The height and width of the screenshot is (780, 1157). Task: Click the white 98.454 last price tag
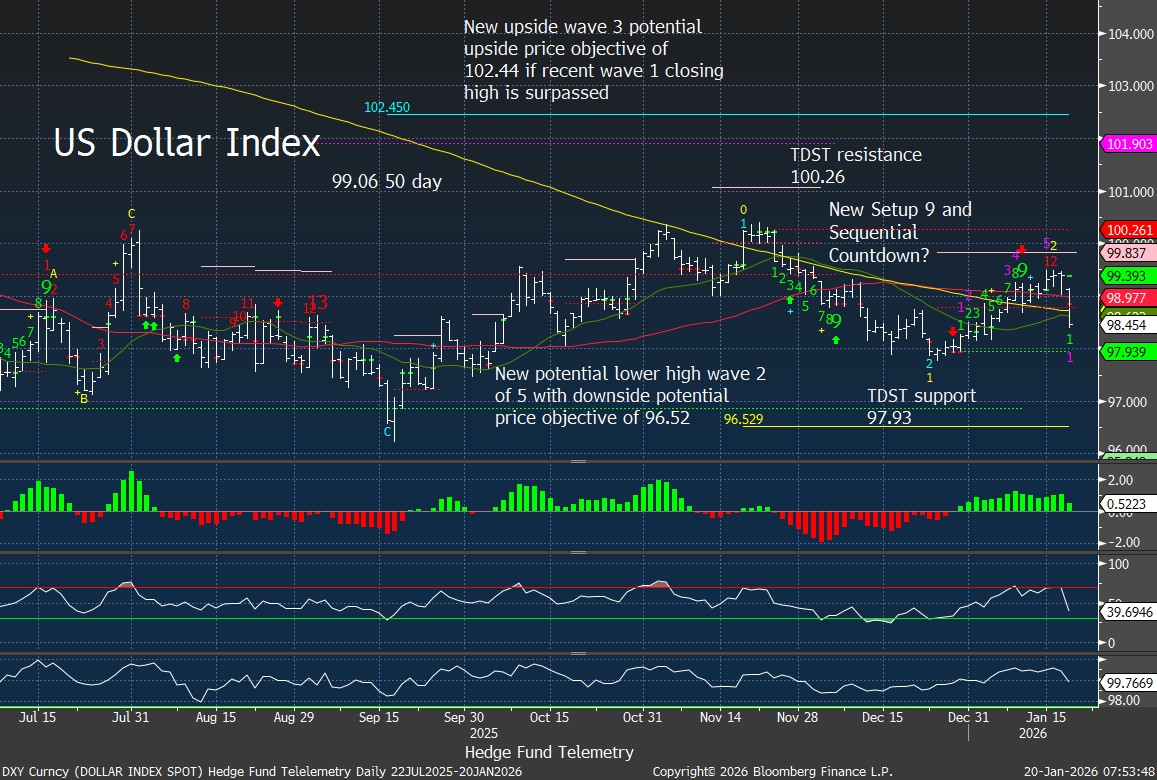(1128, 325)
